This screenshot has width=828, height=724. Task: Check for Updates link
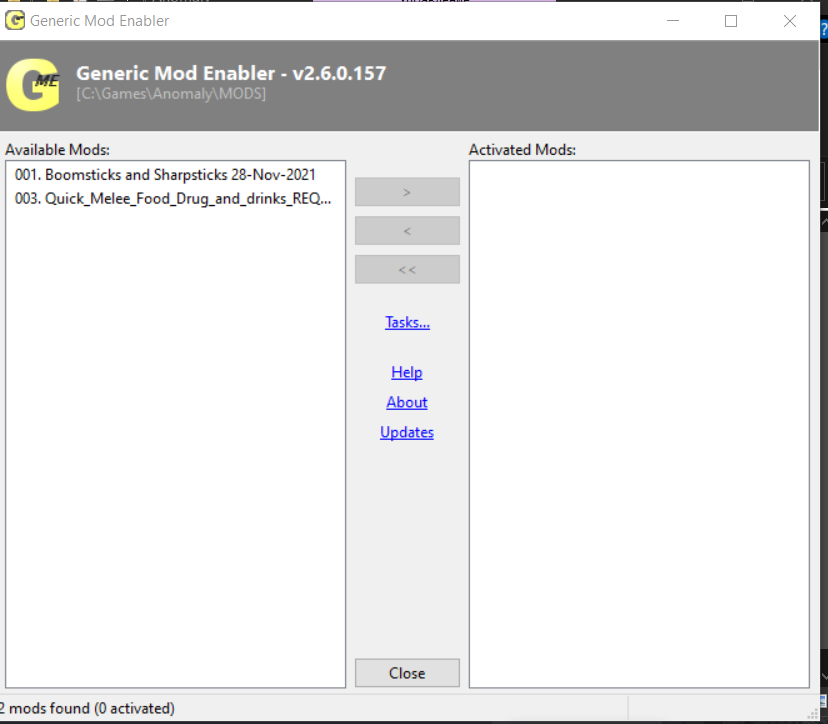(407, 432)
